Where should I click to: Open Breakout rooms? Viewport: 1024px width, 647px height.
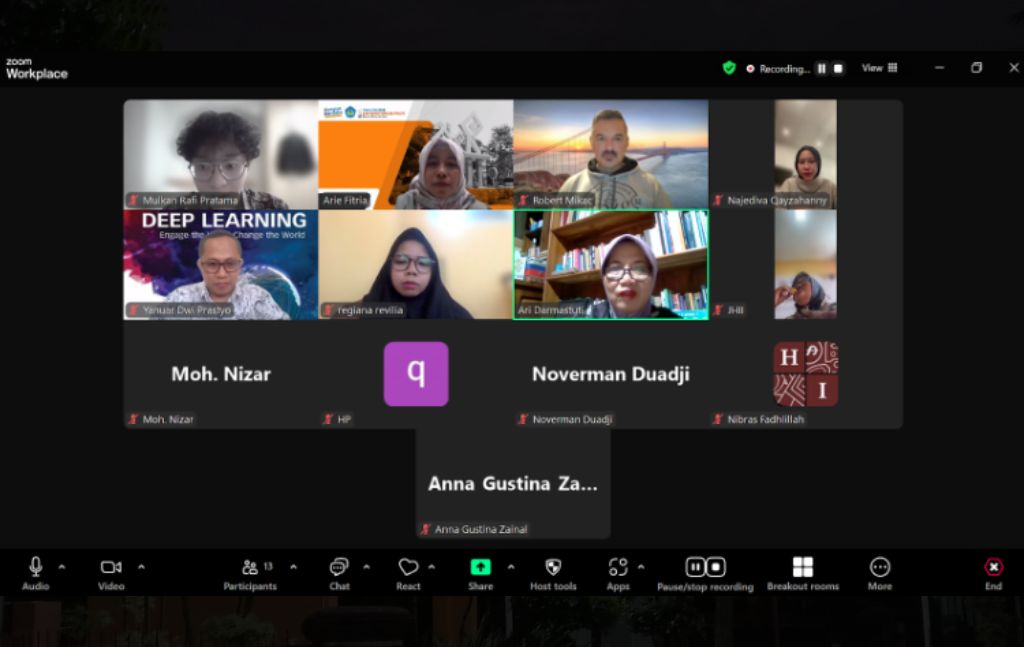pyautogui.click(x=803, y=573)
